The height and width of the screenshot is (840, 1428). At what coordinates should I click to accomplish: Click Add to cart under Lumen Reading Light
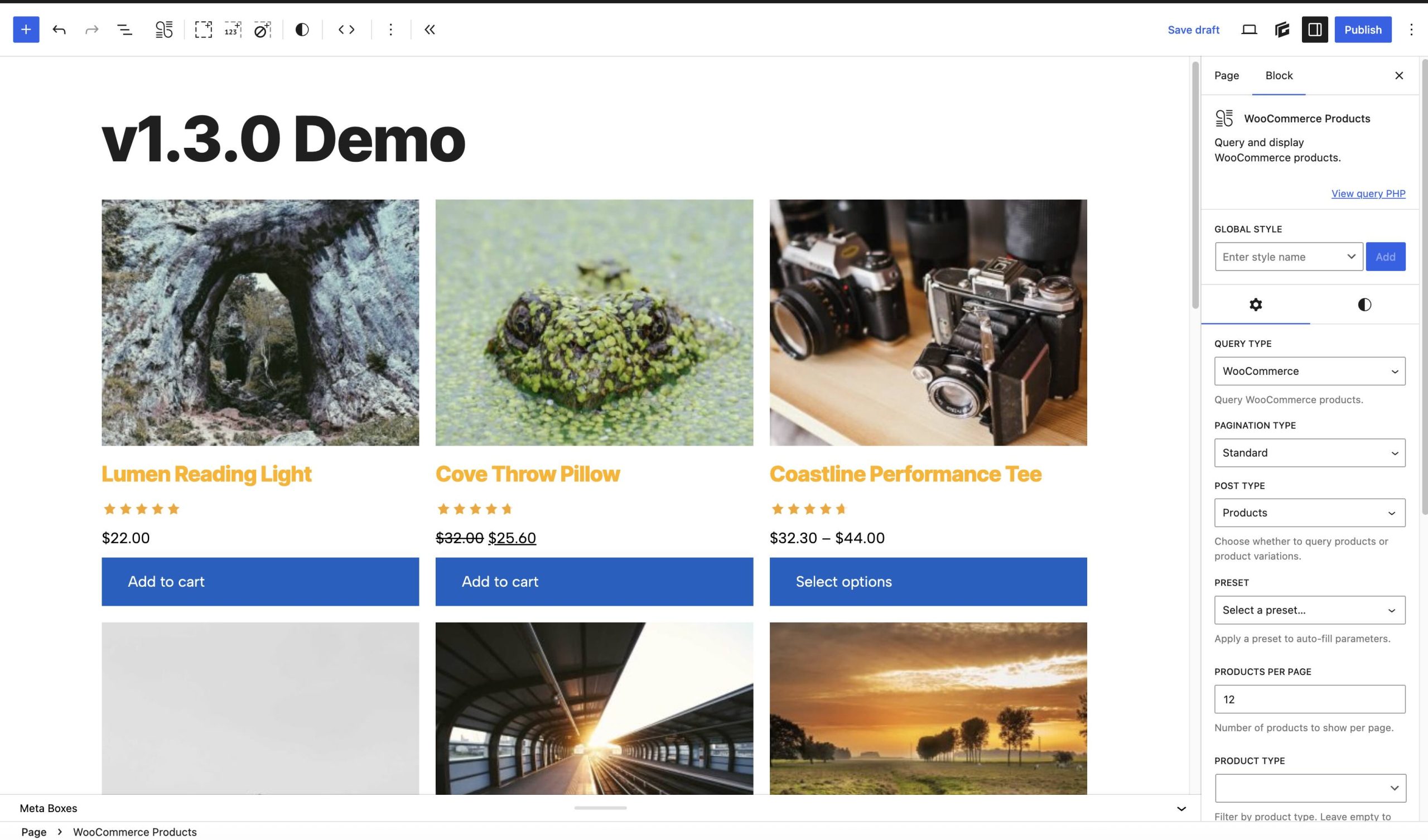[x=260, y=582]
